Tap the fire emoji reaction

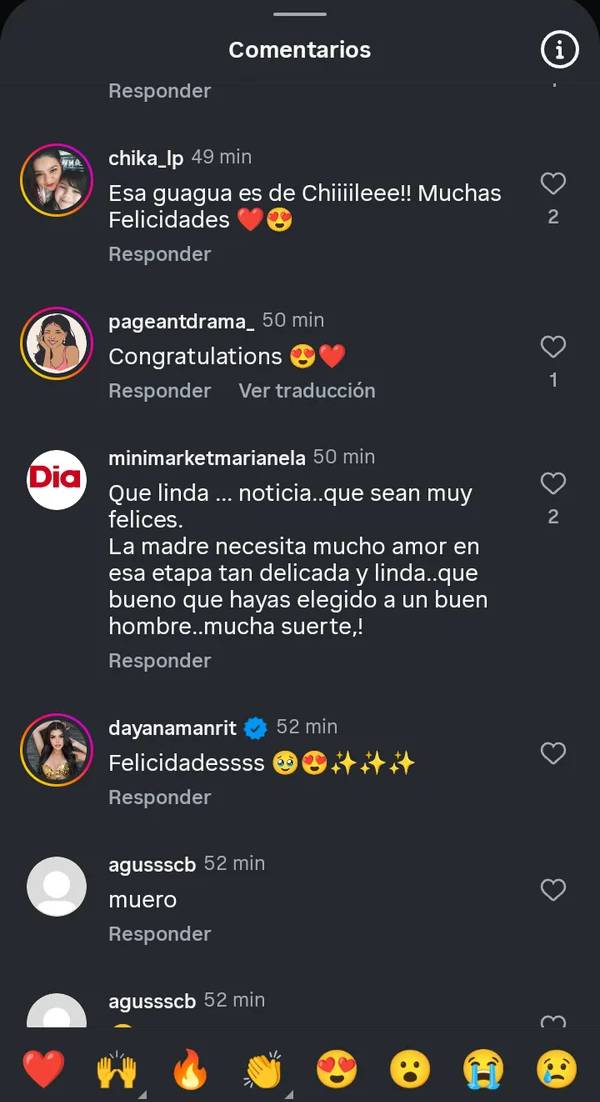pos(190,1069)
